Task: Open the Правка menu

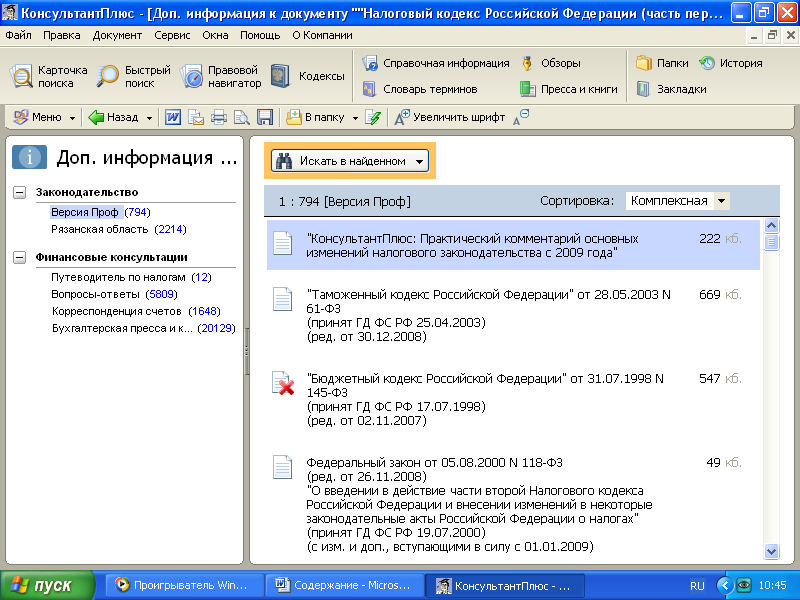Action: (x=61, y=35)
